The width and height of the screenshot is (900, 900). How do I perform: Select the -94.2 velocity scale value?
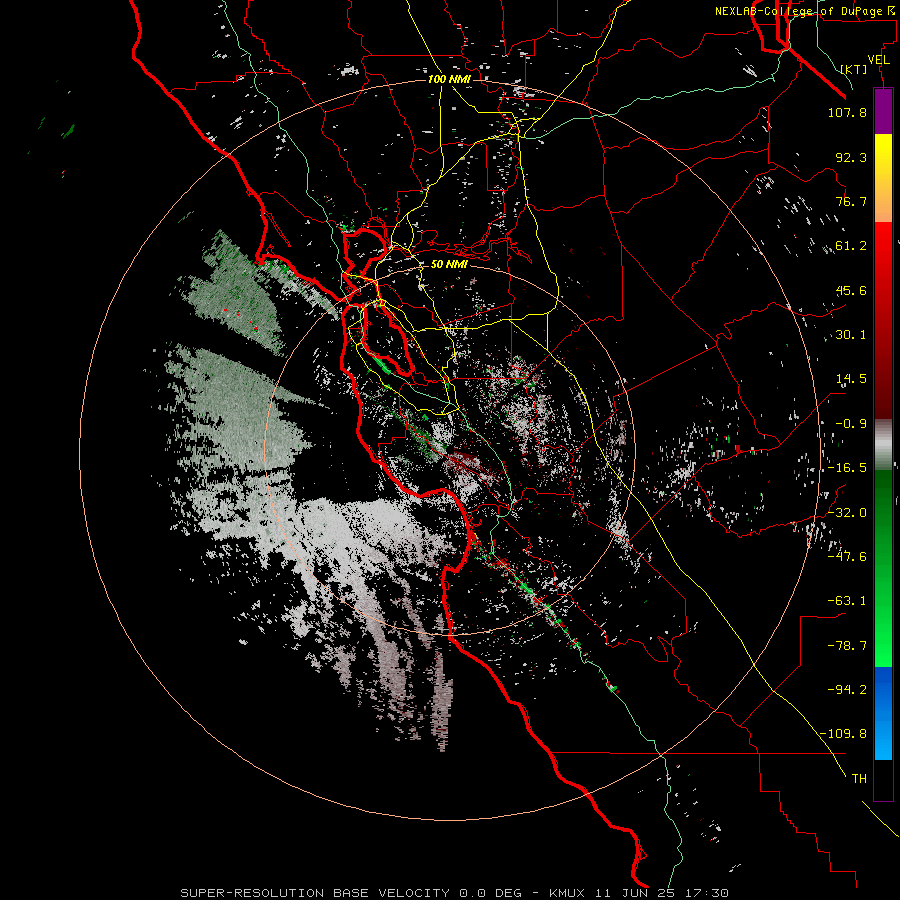pyautogui.click(x=847, y=689)
